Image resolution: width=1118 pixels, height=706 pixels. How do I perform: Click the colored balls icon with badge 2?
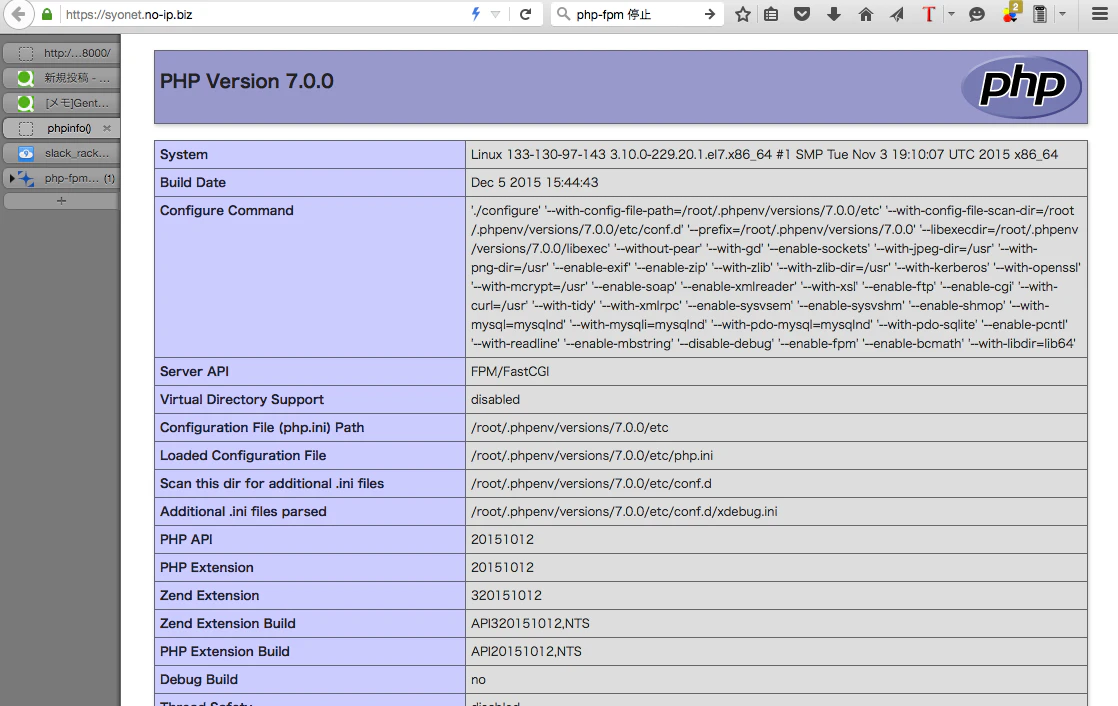[x=1011, y=13]
